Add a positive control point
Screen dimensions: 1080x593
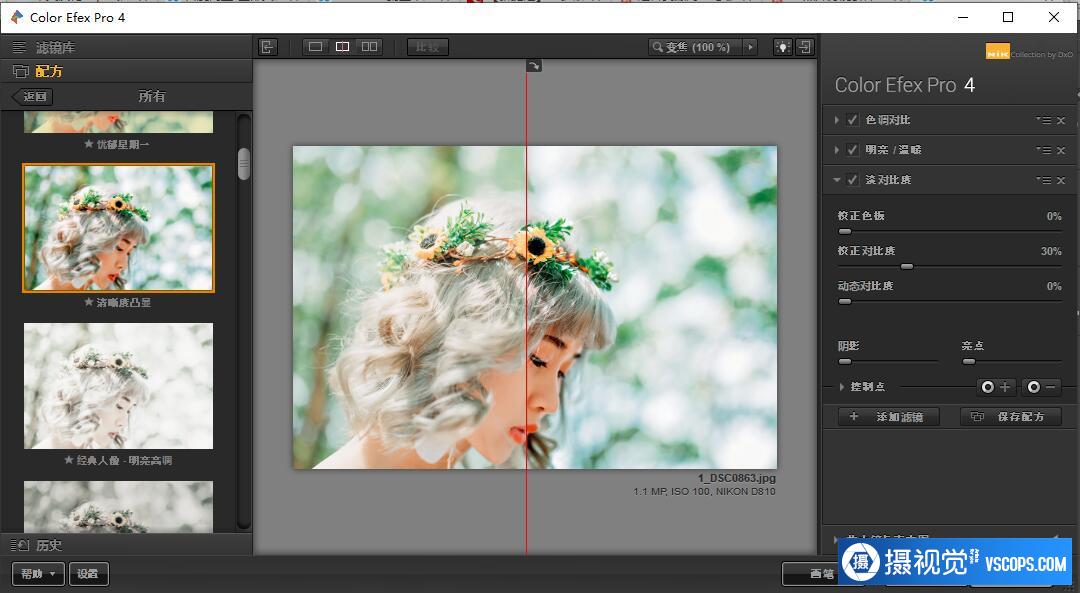tap(996, 387)
